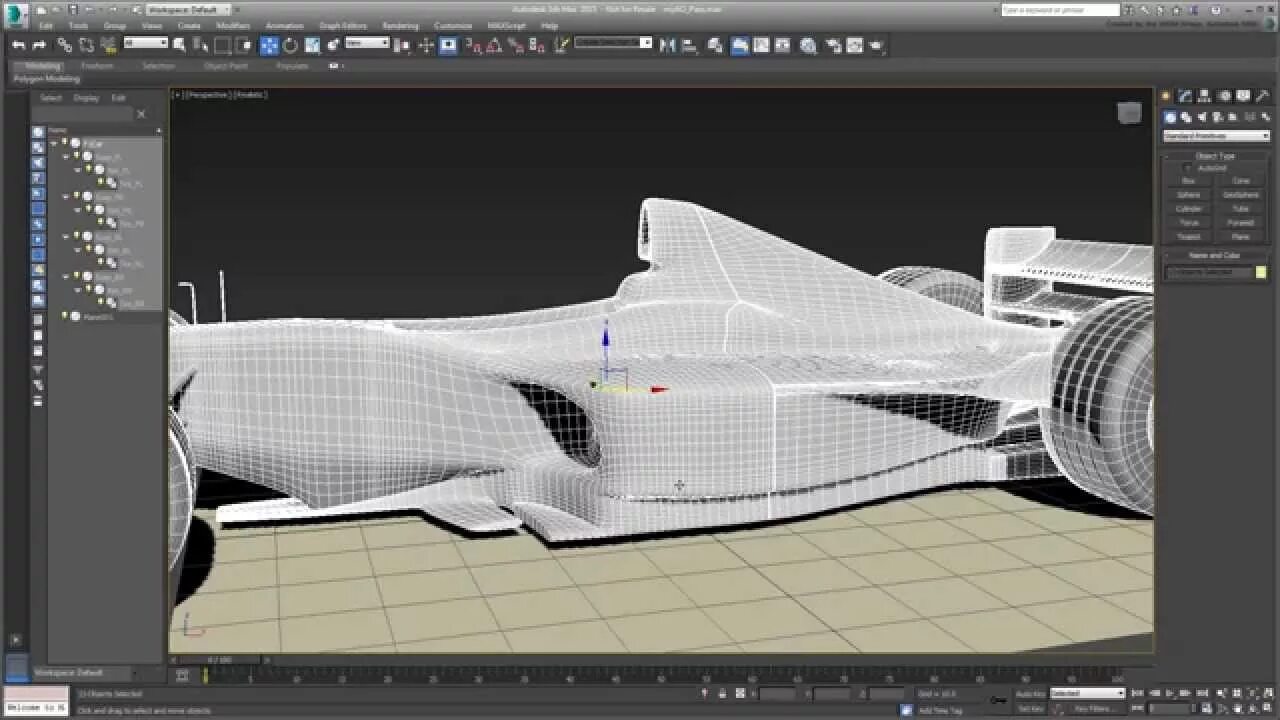Viewport: 1280px width, 720px height.
Task: Select the Unlink Selection tool
Action: coord(86,45)
